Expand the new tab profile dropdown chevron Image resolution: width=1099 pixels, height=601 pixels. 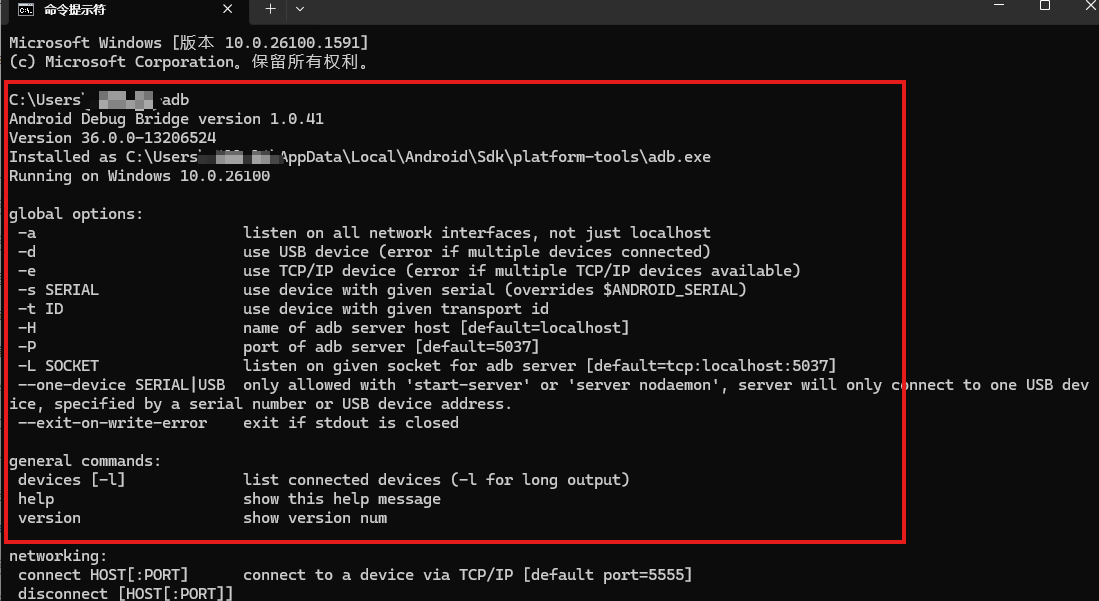point(300,8)
